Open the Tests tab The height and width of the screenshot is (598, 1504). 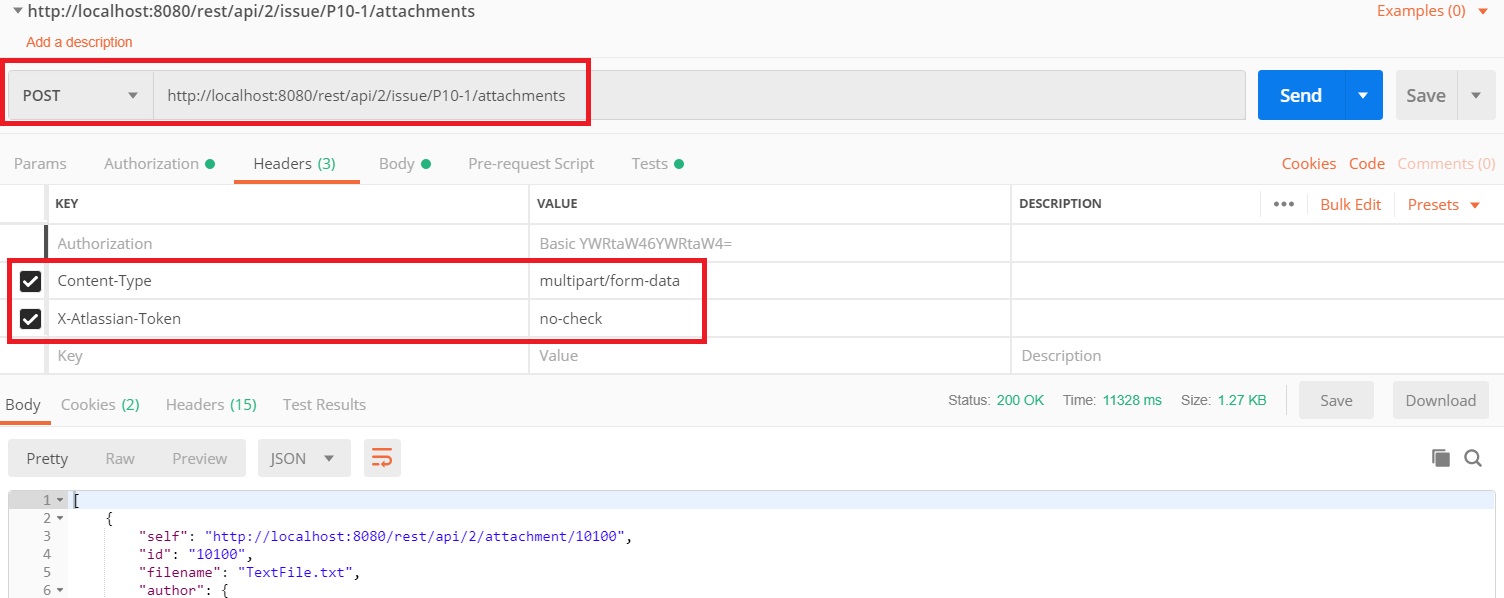click(x=657, y=163)
